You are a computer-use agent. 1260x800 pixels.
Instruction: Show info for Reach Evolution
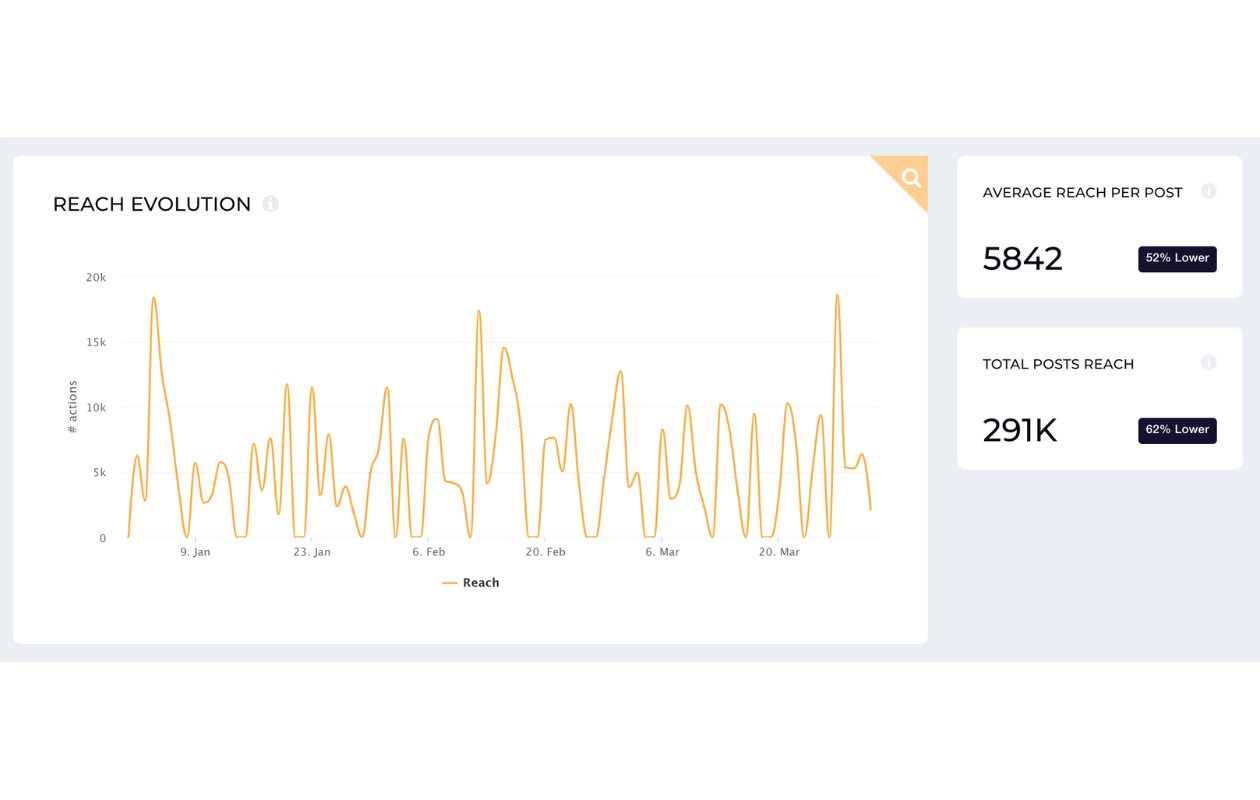(x=270, y=204)
